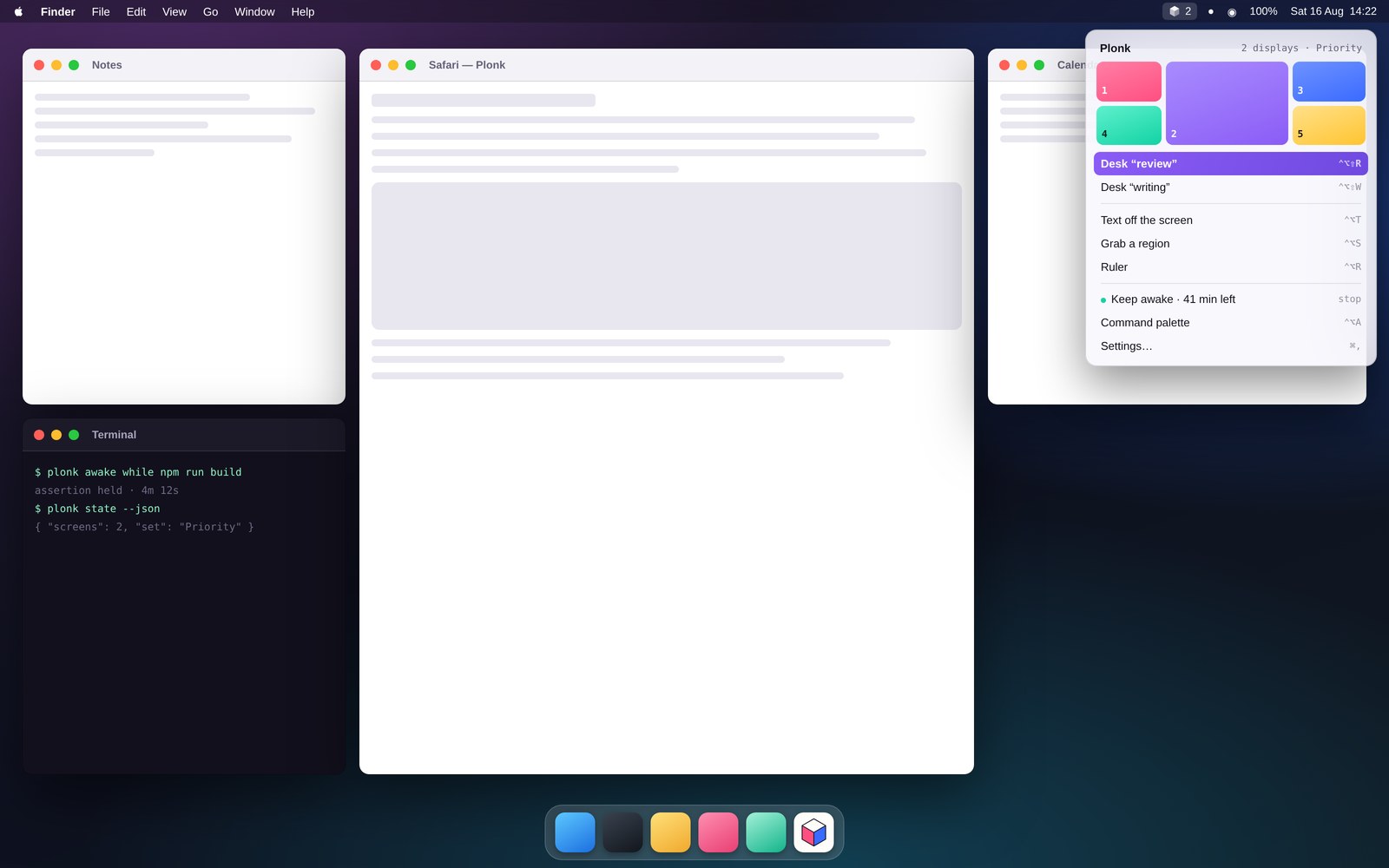The image size is (1389, 868).
Task: Minimize the Terminal window
Action: tap(56, 435)
